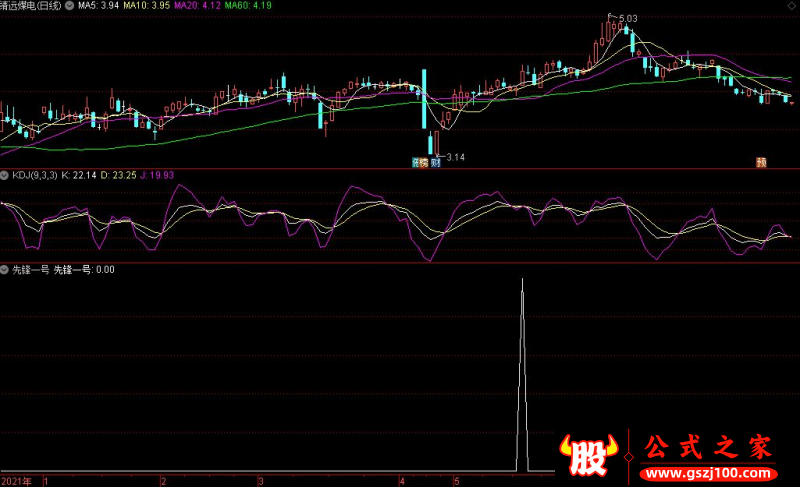The image size is (800, 487).
Task: Click the 公式之家 banner text
Action: pos(708,447)
